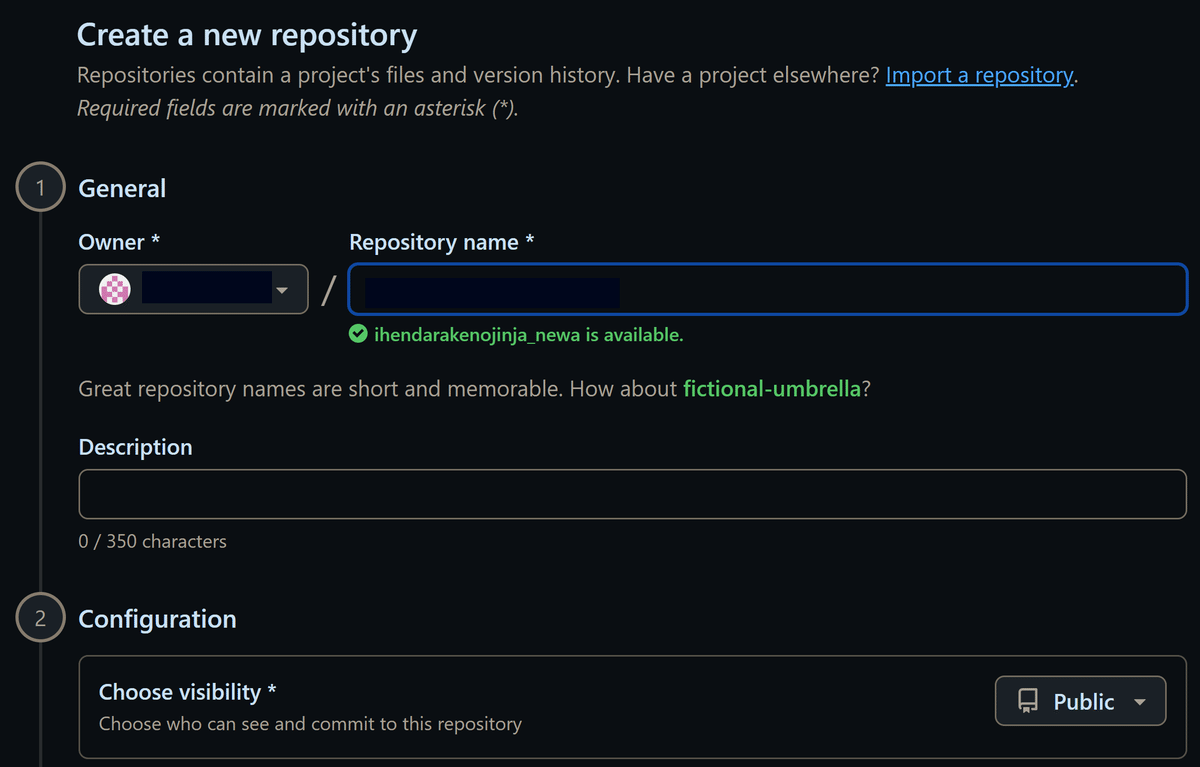Image resolution: width=1200 pixels, height=767 pixels.
Task: Expand the Public visibility dropdown
Action: pyautogui.click(x=1080, y=700)
